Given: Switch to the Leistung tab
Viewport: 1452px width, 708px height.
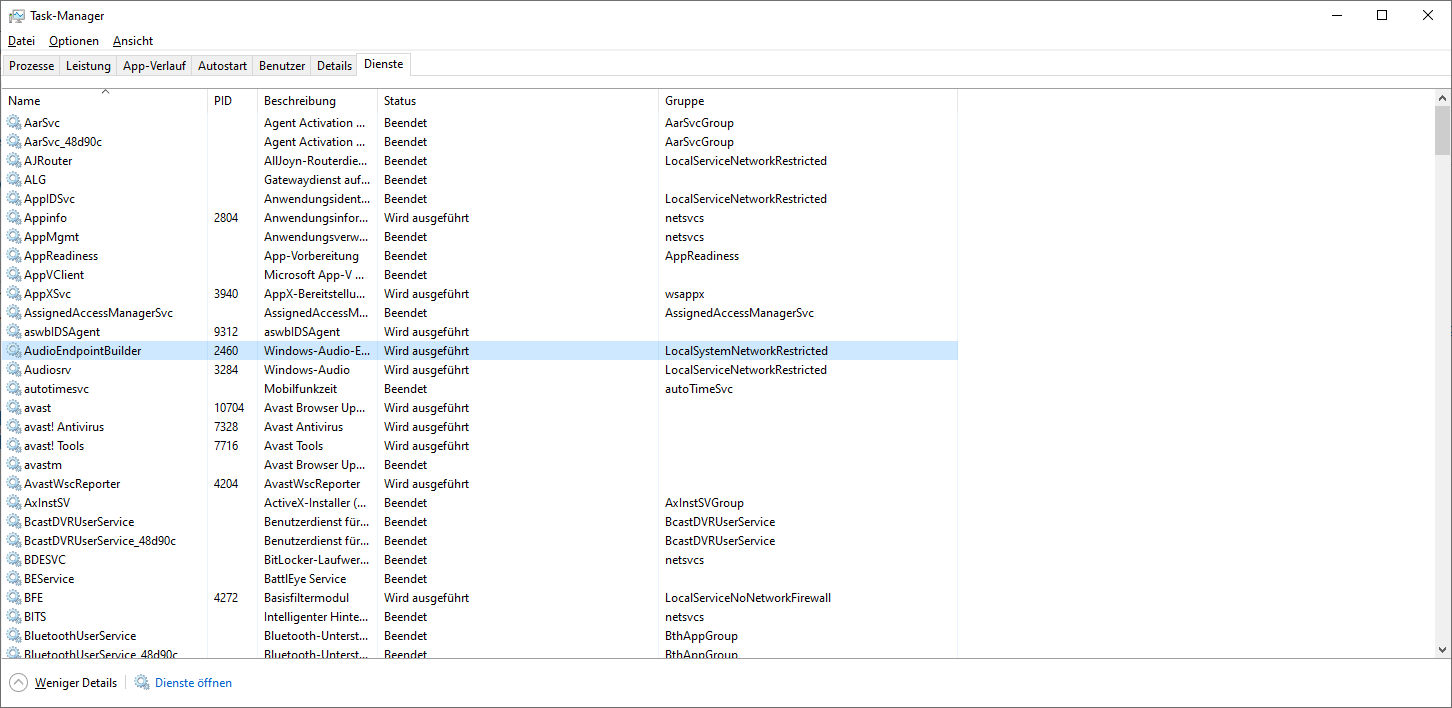Looking at the screenshot, I should [88, 66].
